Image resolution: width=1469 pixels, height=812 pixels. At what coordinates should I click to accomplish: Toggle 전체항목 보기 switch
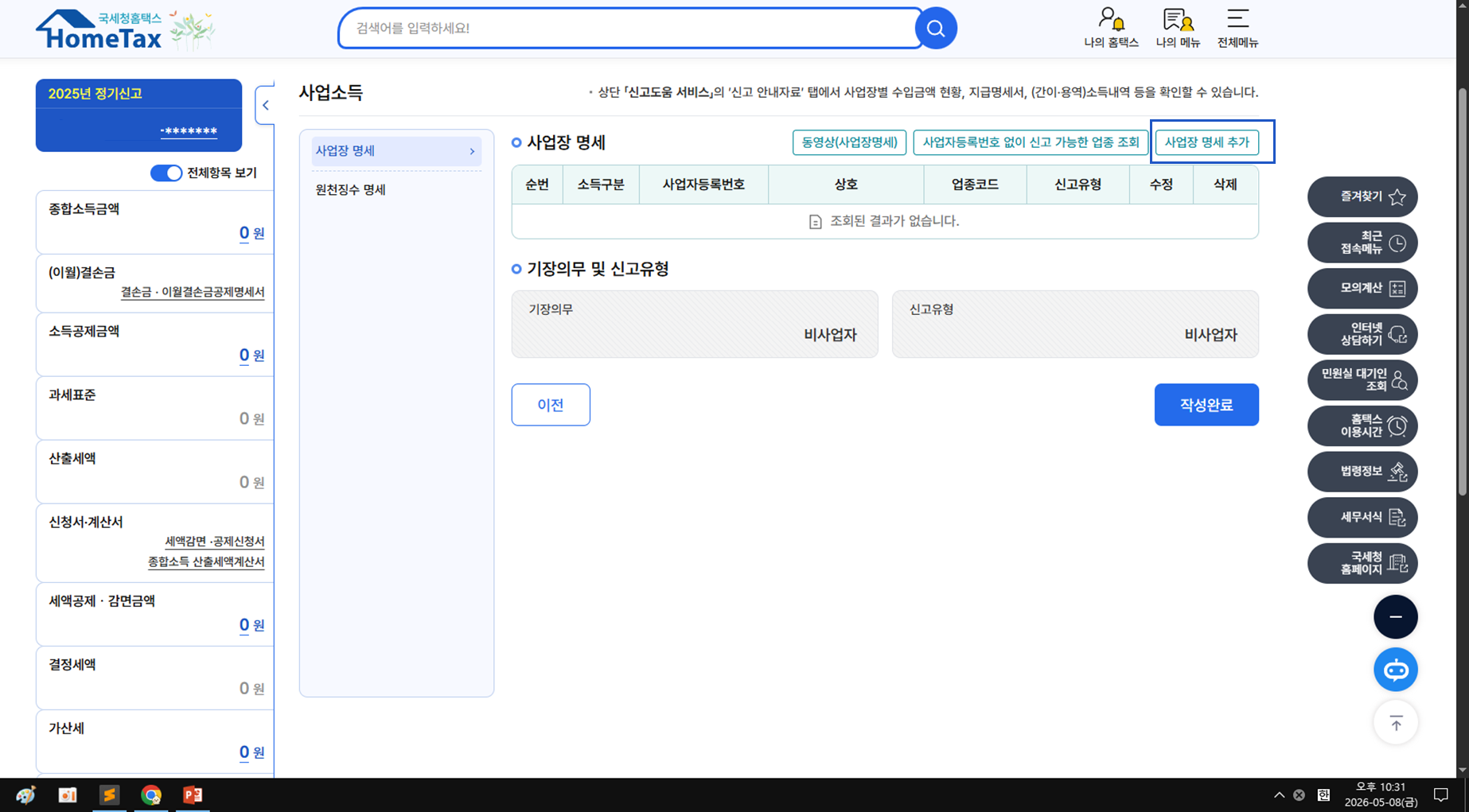click(x=166, y=173)
